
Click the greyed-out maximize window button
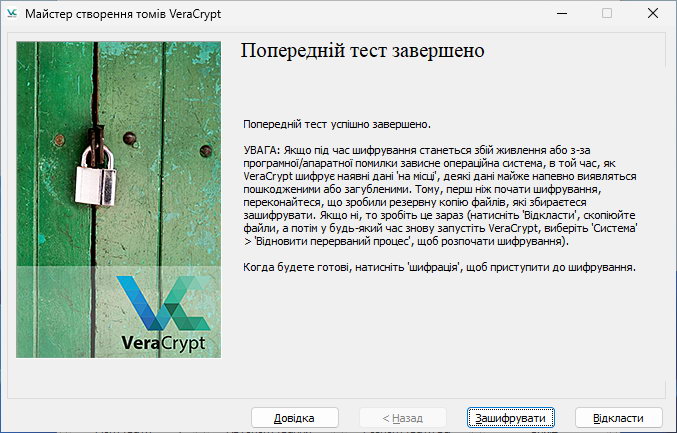click(x=606, y=13)
